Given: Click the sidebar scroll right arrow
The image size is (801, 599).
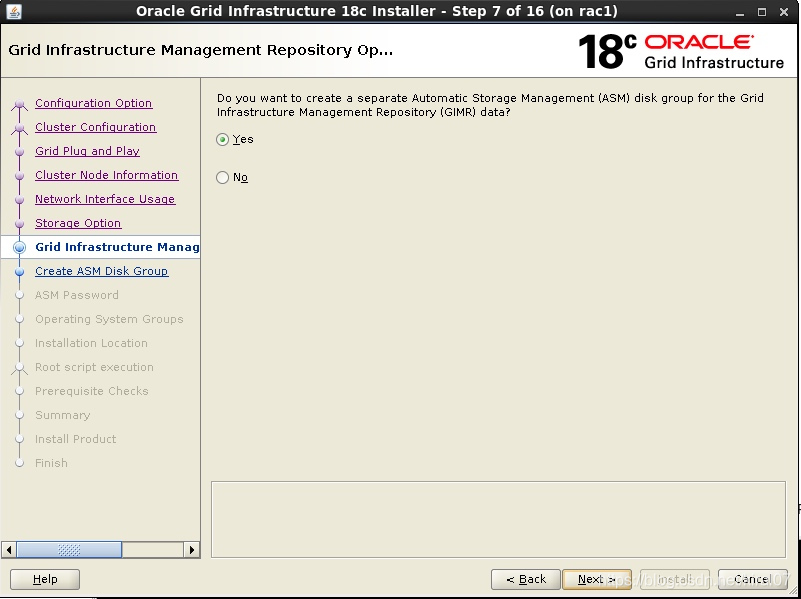Looking at the screenshot, I should pos(192,550).
